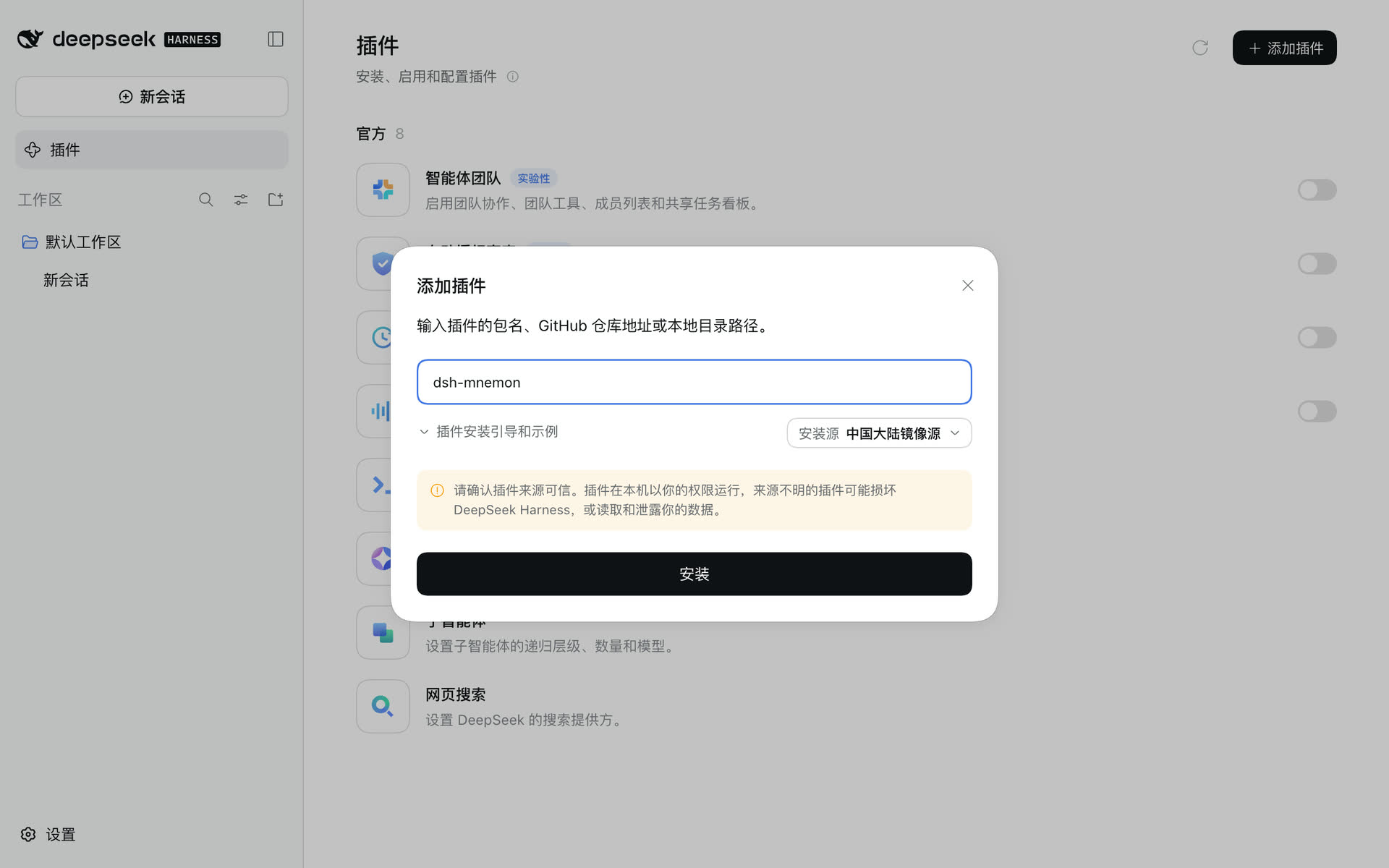Open the 插件 sidebar item
1389x868 pixels.
click(152, 150)
